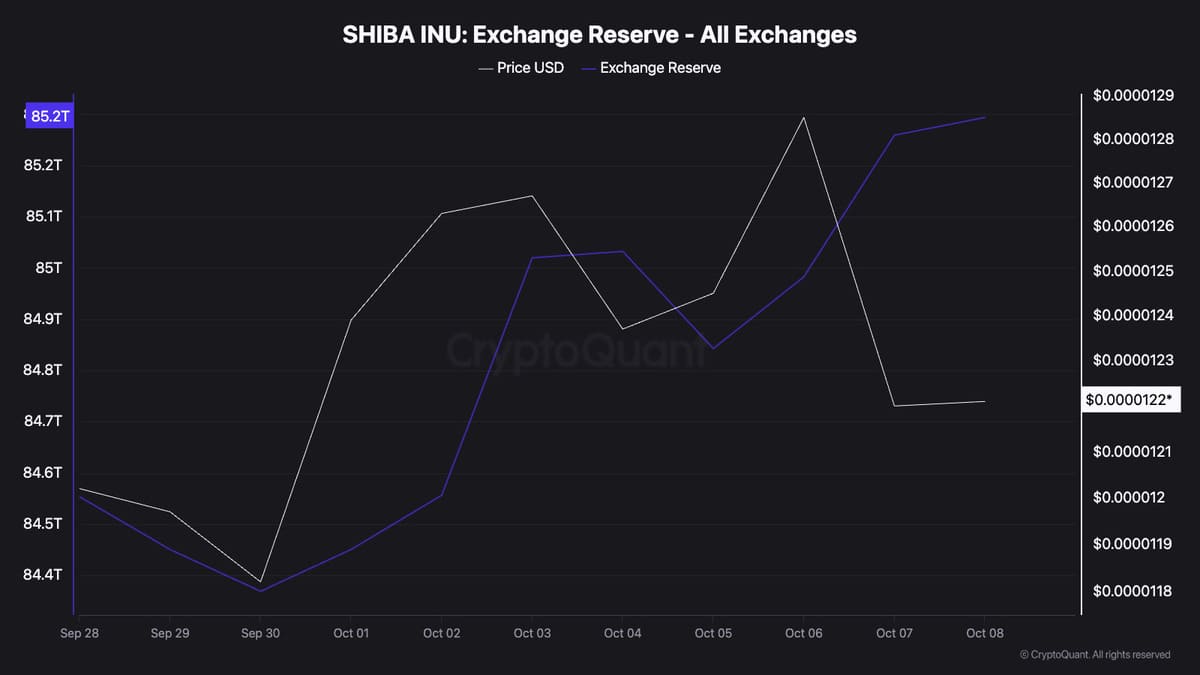
Task: Click the CryptoQuant watermark in the chart center
Action: click(x=575, y=352)
